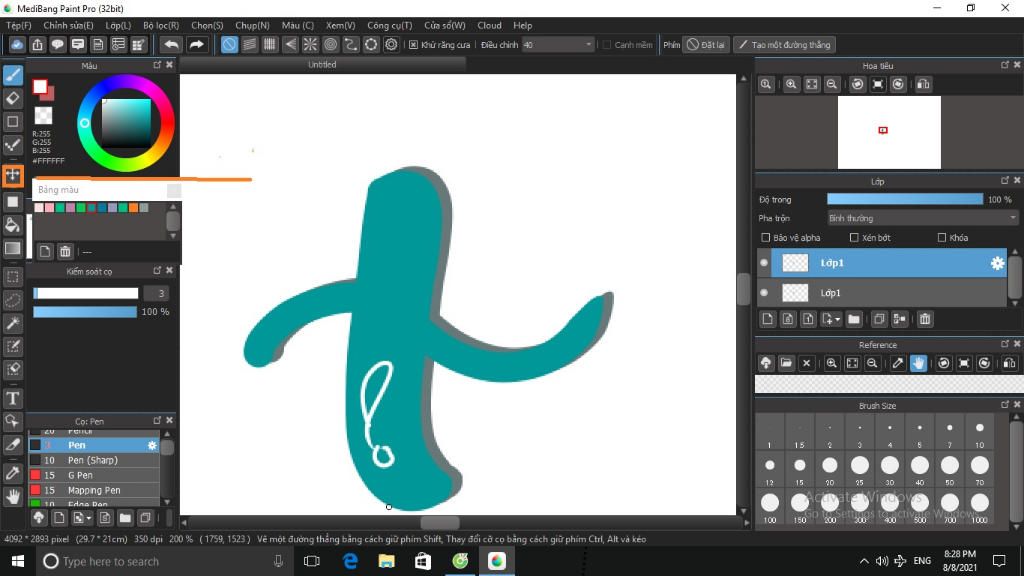The width and height of the screenshot is (1024, 576).
Task: Hide the non-highlighted Lớp1 layer
Action: pos(764,293)
